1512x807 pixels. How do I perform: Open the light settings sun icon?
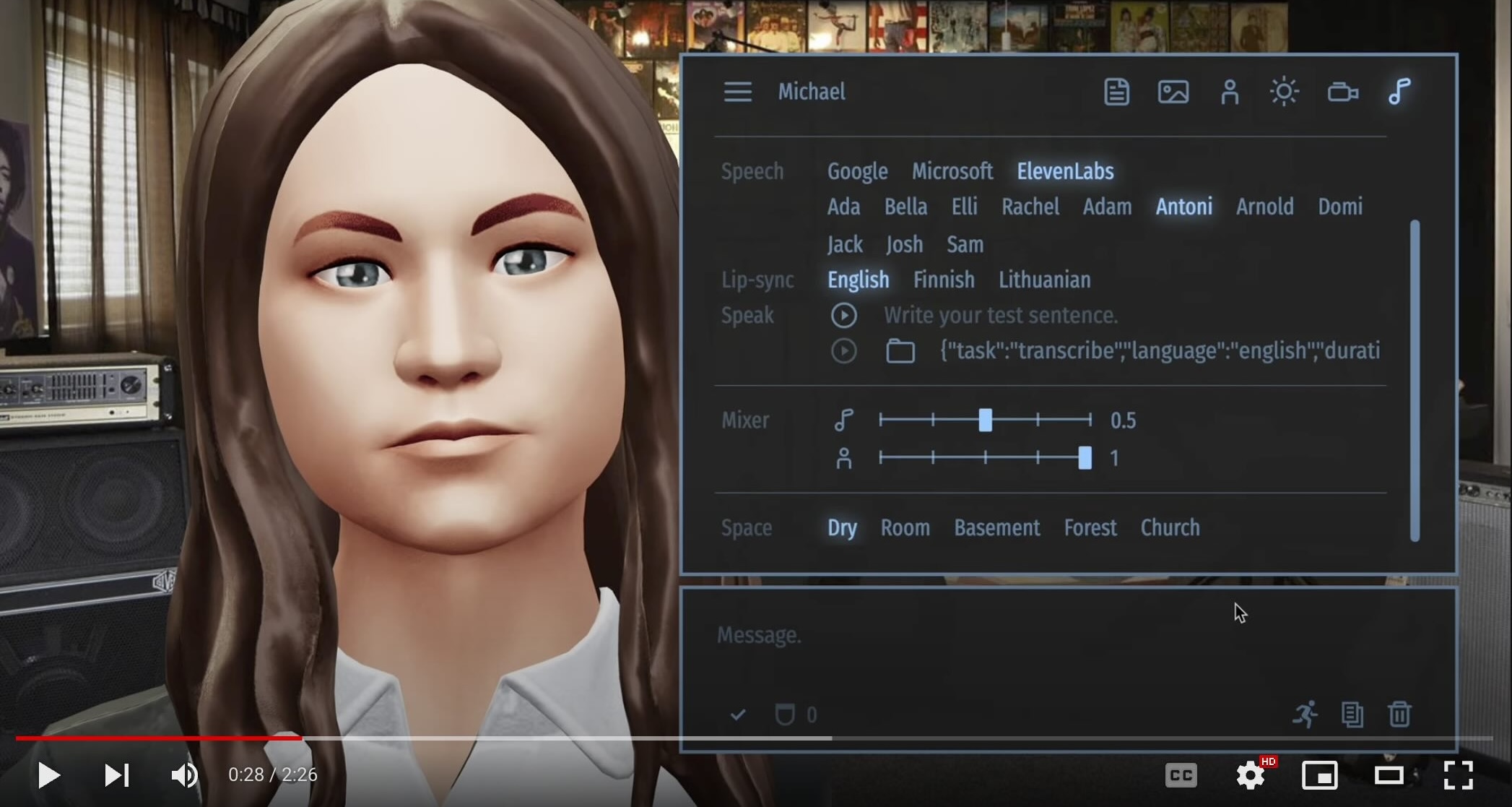[1284, 92]
